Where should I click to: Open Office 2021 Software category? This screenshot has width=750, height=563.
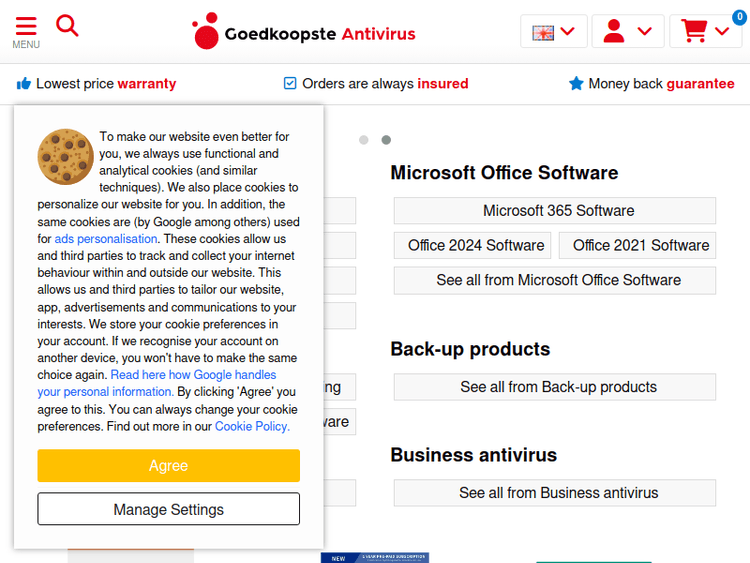click(638, 245)
